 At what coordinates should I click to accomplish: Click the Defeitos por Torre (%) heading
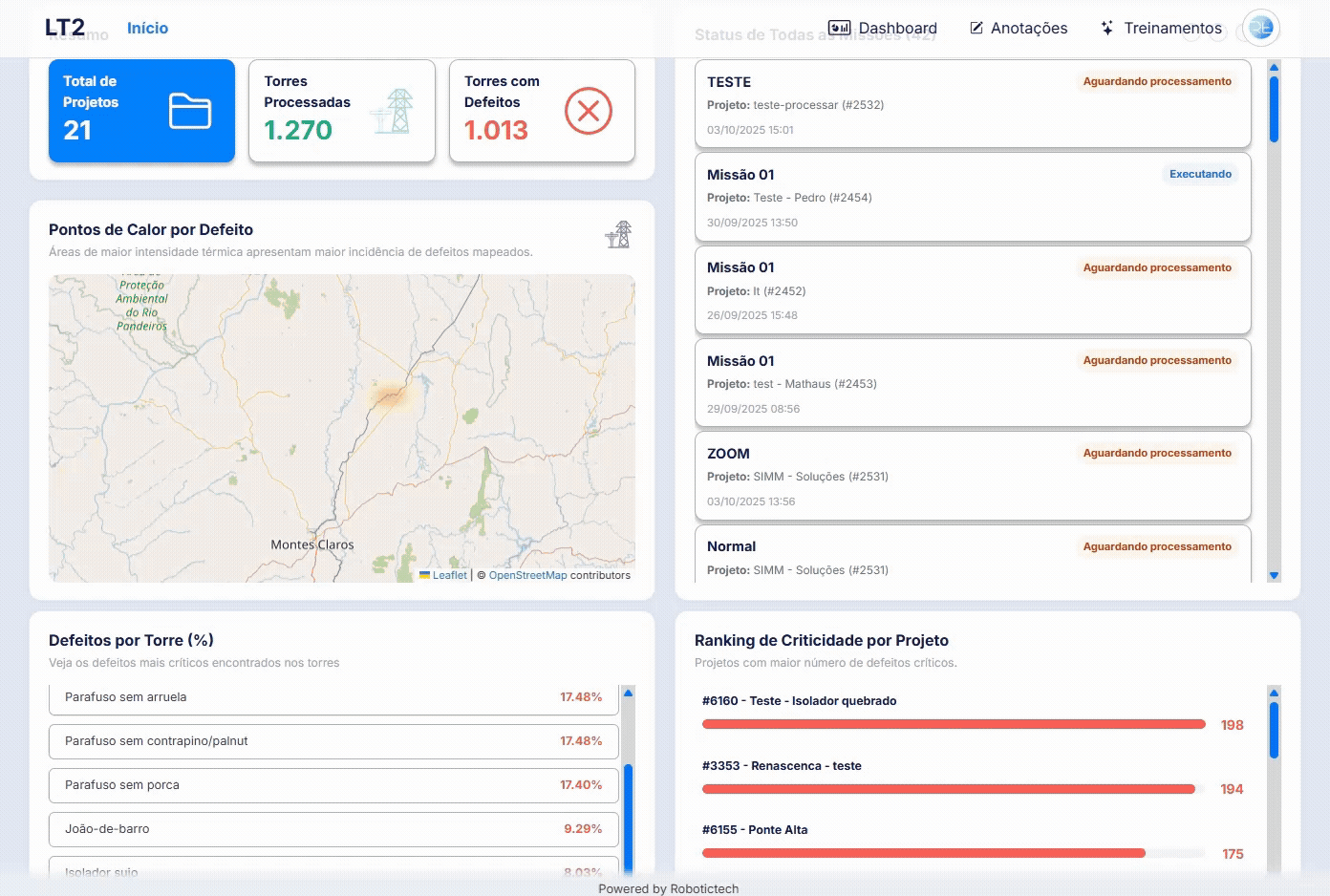(131, 640)
